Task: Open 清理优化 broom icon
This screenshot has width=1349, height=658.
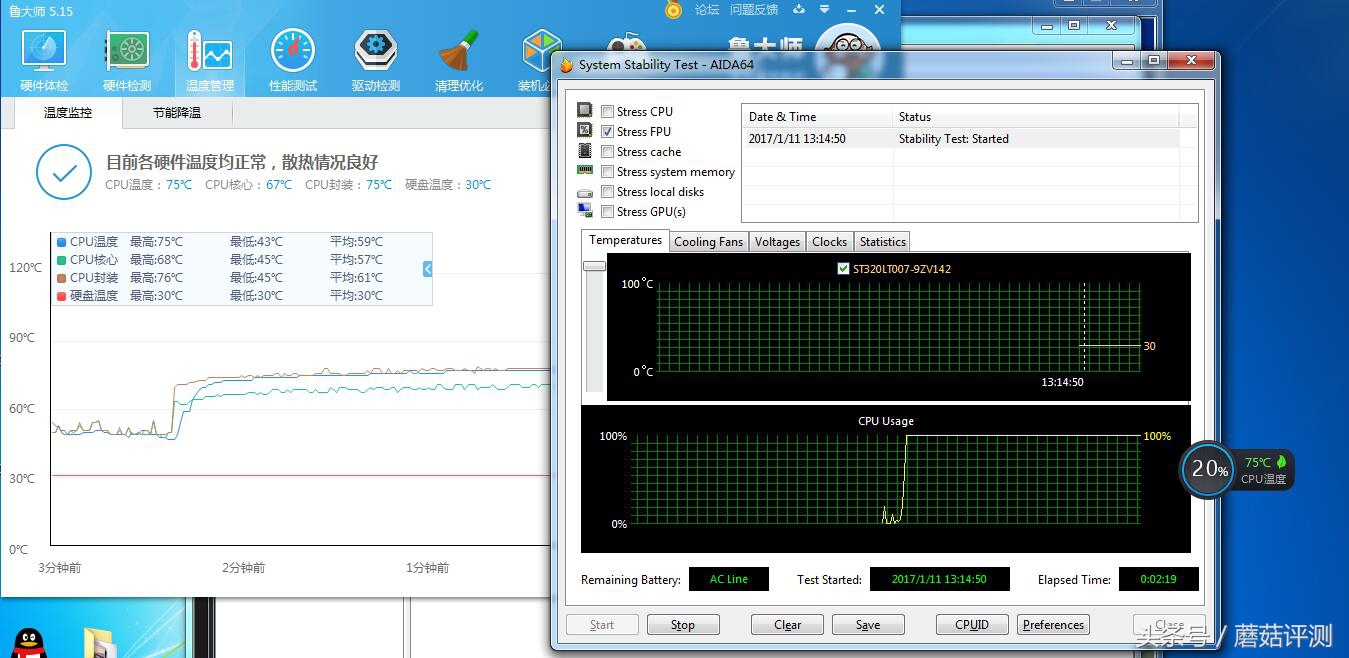Action: (x=458, y=58)
